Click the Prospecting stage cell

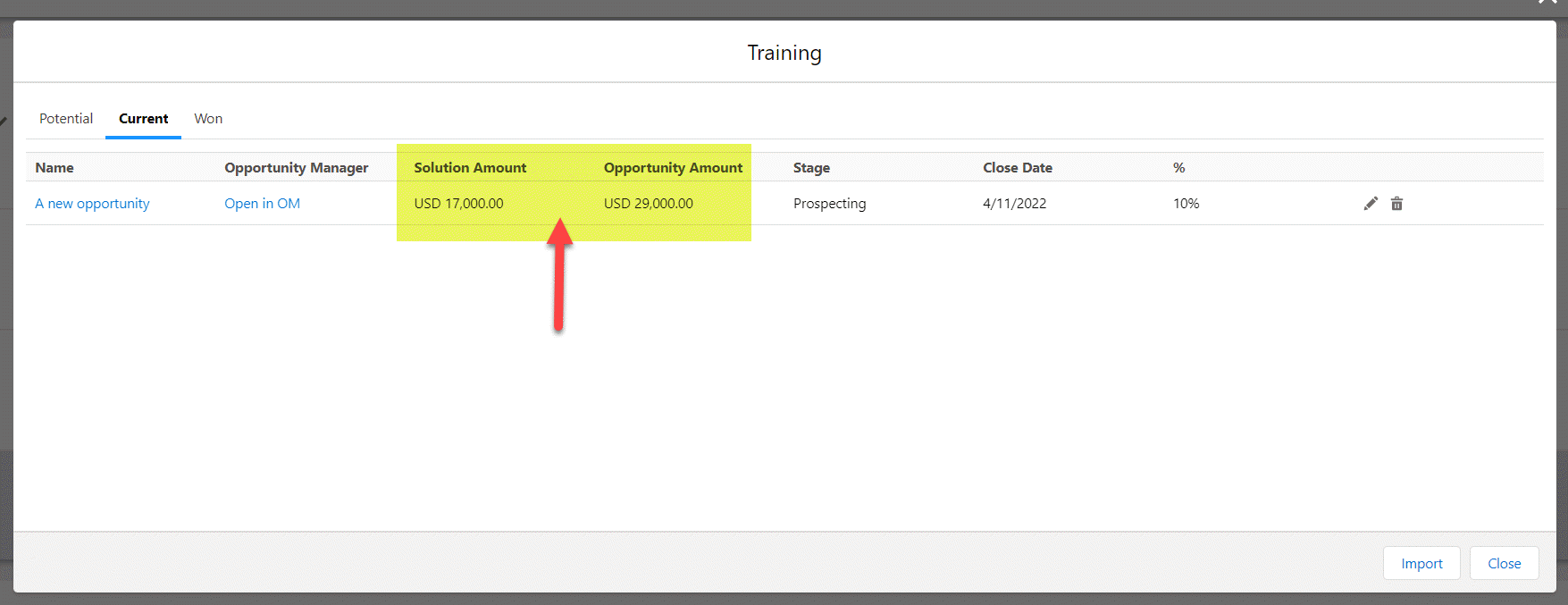pyautogui.click(x=829, y=204)
